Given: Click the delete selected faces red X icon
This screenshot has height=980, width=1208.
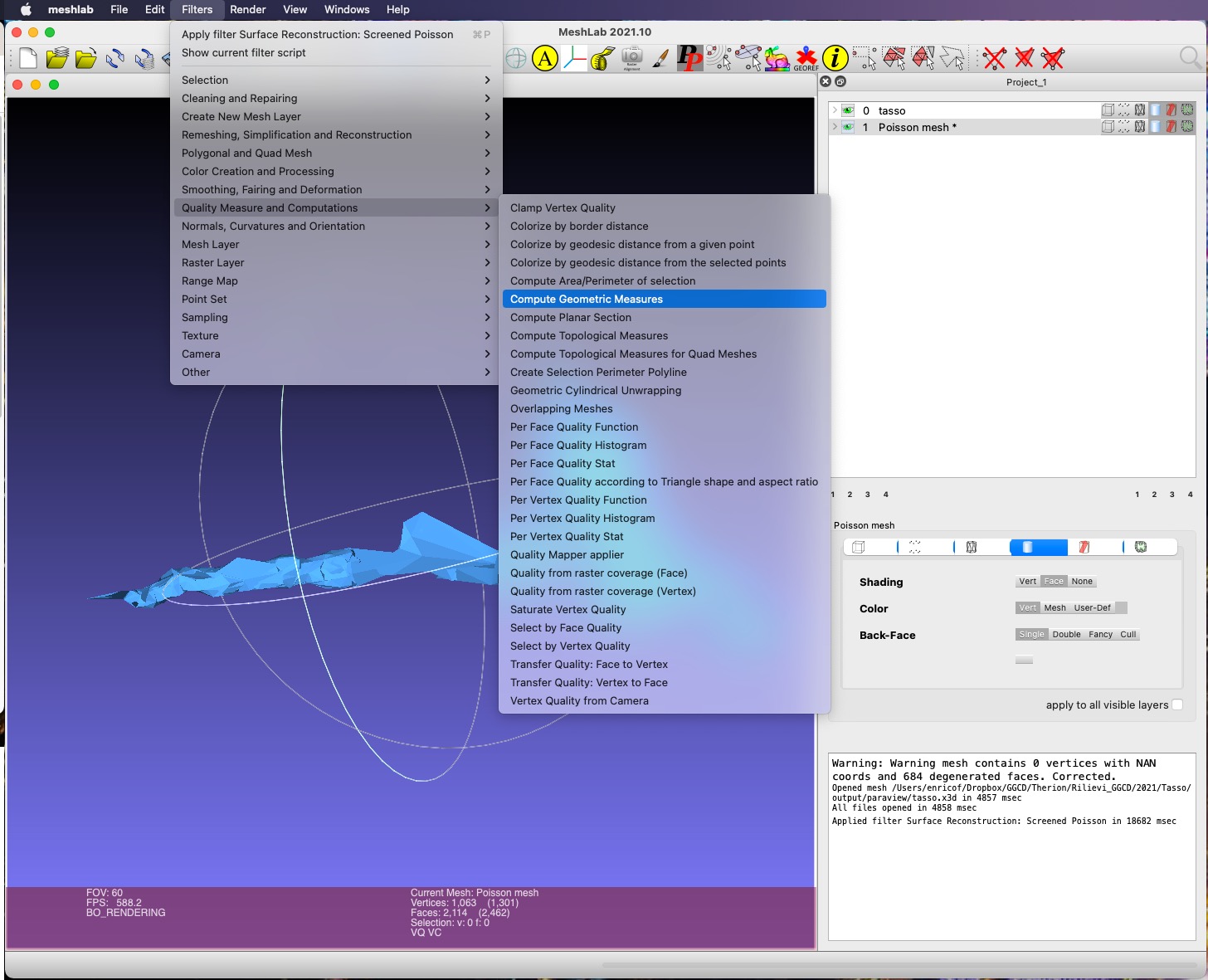Looking at the screenshot, I should (x=1025, y=58).
